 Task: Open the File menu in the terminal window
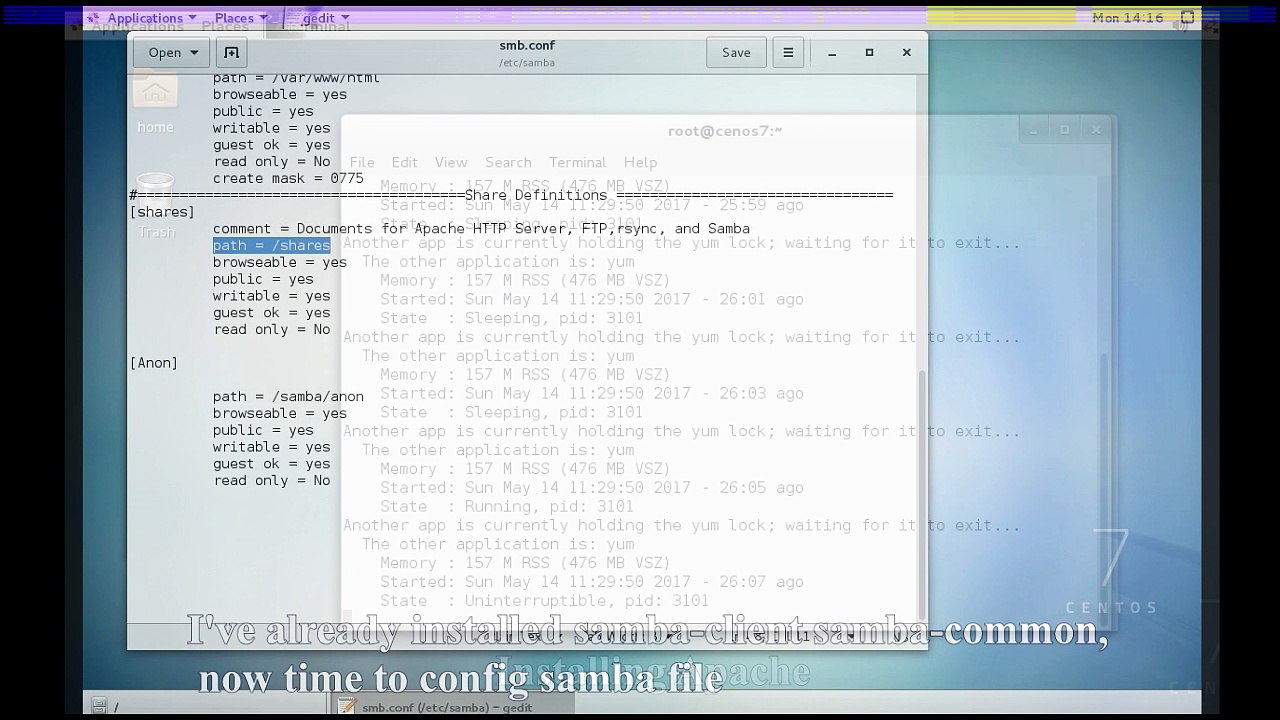362,162
